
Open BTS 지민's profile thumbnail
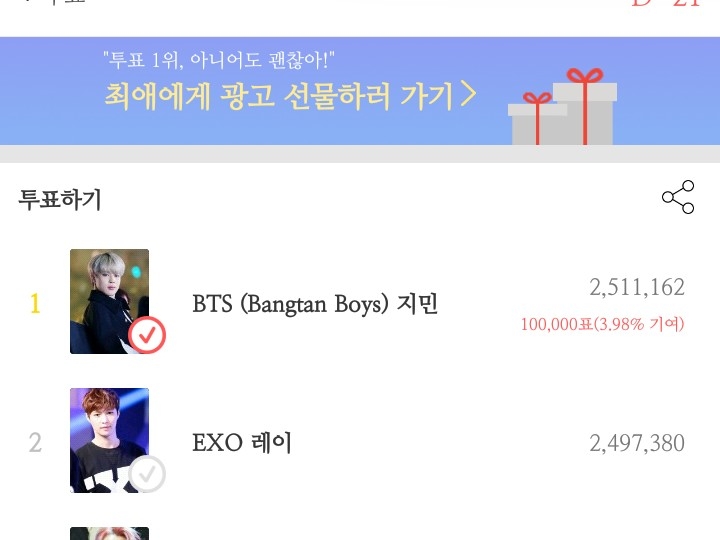tap(109, 301)
